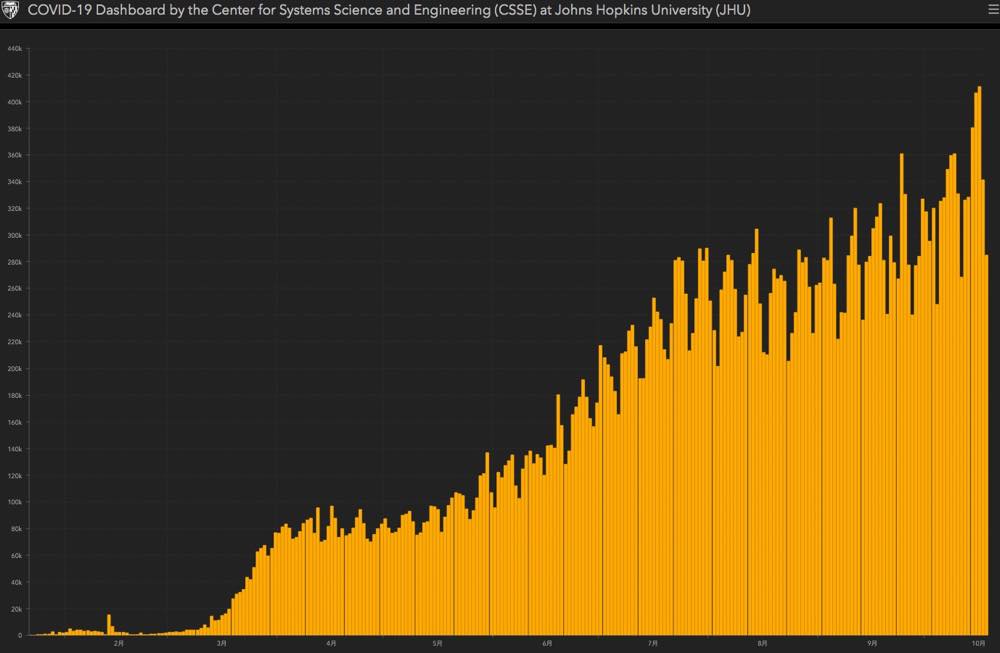Image resolution: width=1000 pixels, height=653 pixels.
Task: Click the 9月 x-axis label
Action: [x=872, y=644]
